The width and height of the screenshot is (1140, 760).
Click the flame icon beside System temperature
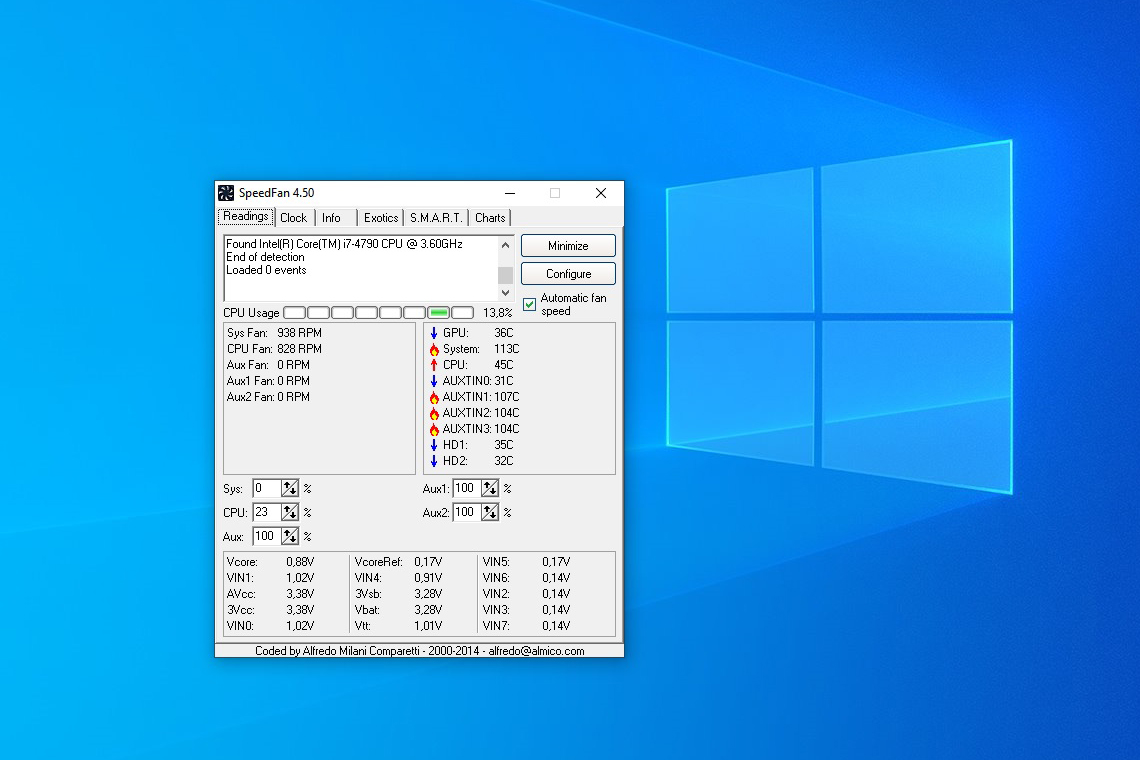pyautogui.click(x=434, y=349)
